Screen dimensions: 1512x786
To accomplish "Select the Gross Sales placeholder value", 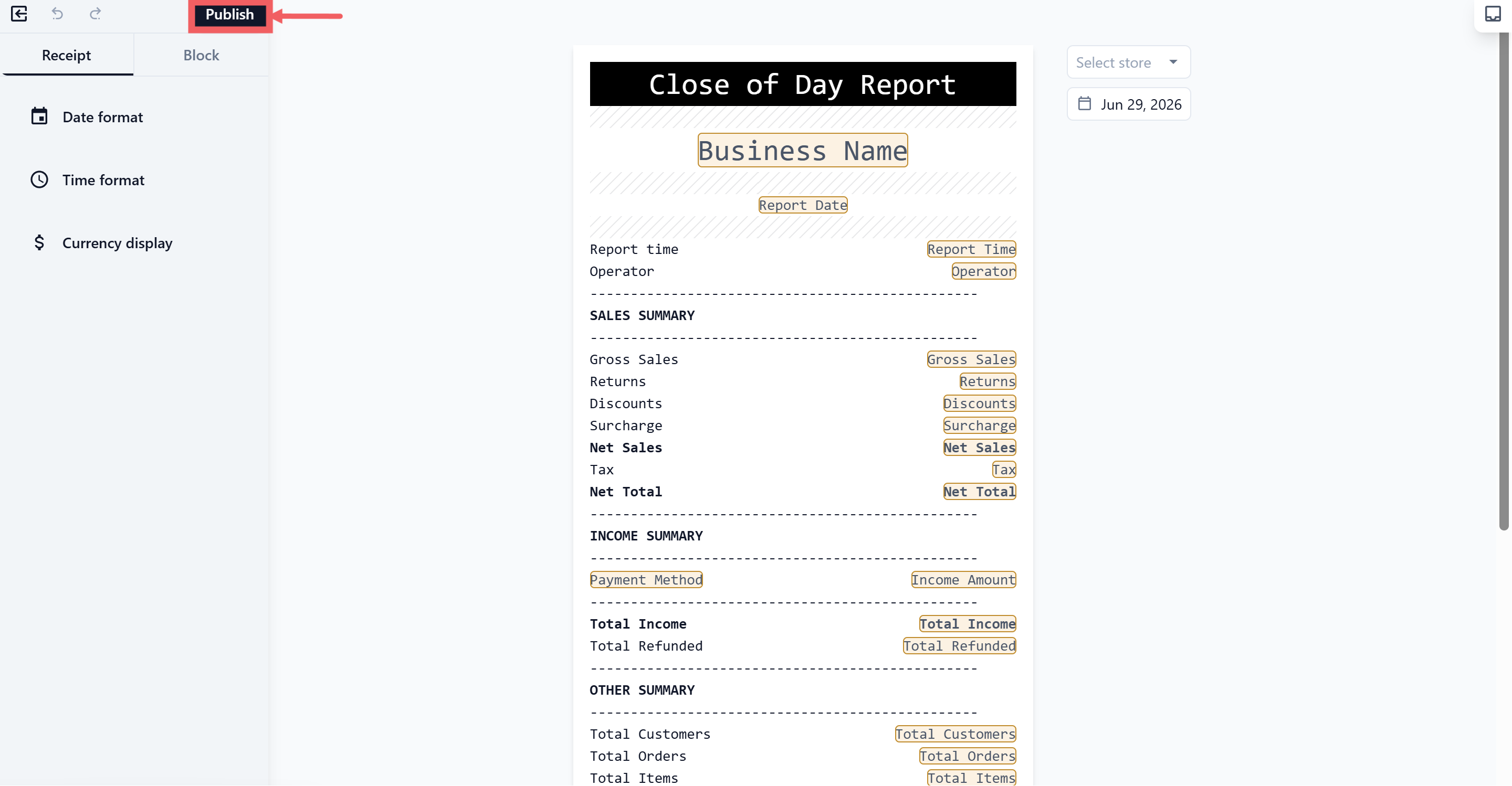I will tap(971, 359).
